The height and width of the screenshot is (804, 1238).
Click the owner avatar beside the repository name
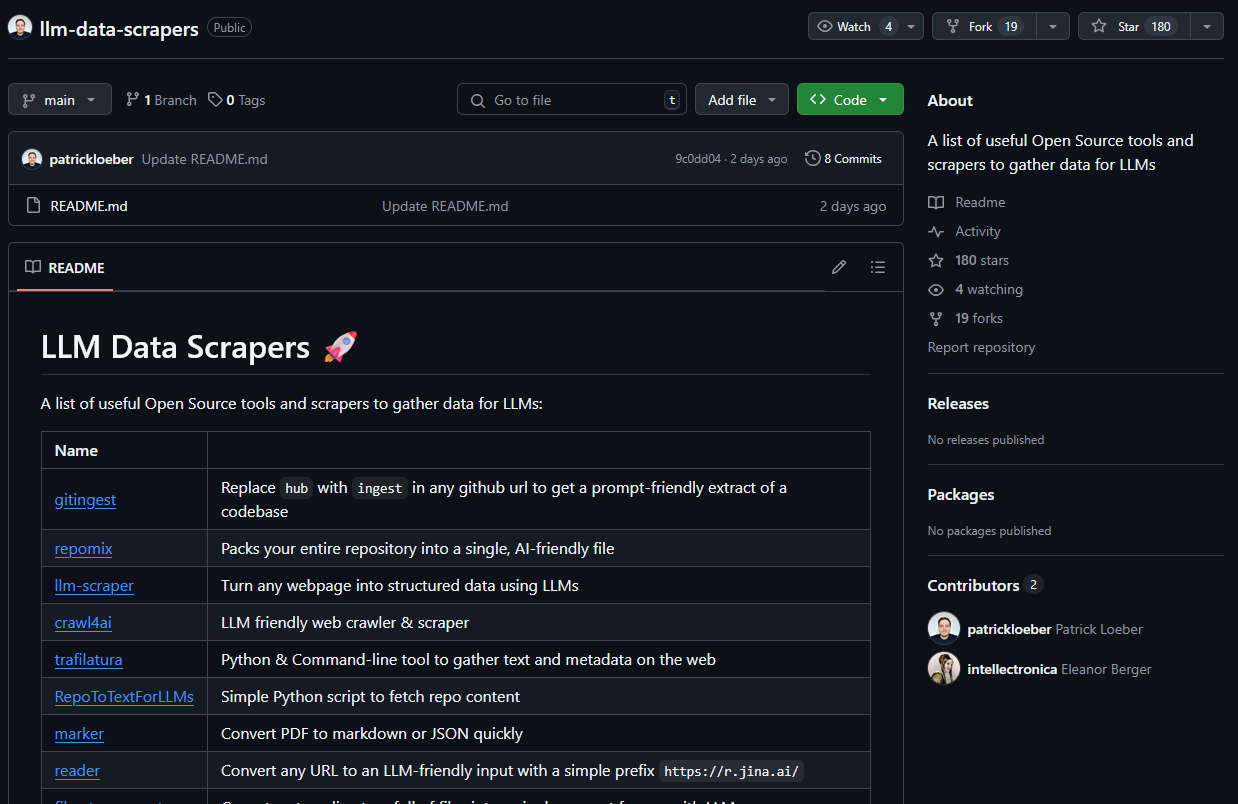pos(19,27)
